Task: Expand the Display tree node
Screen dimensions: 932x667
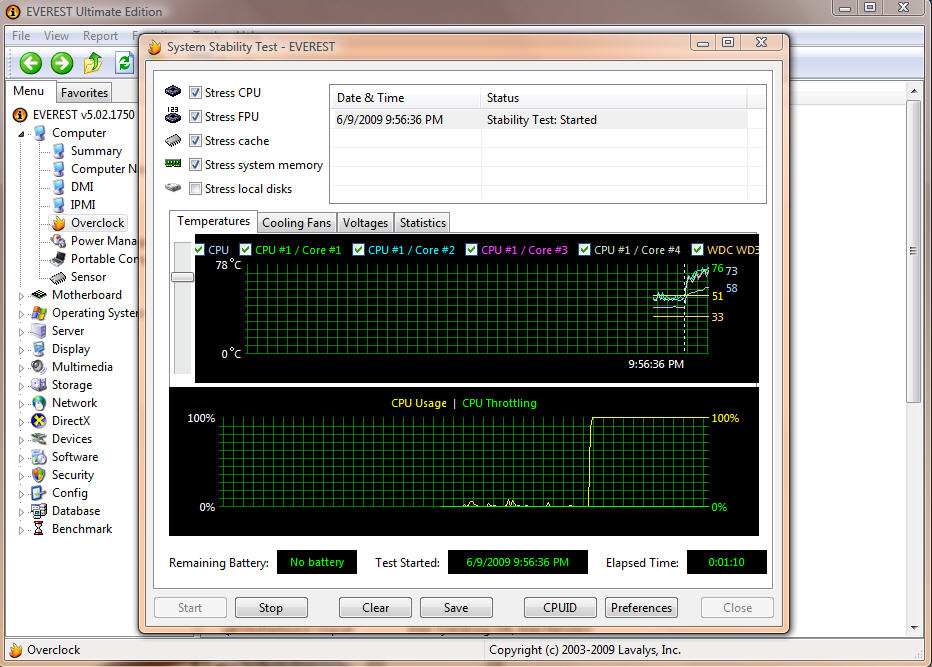Action: click(21, 350)
